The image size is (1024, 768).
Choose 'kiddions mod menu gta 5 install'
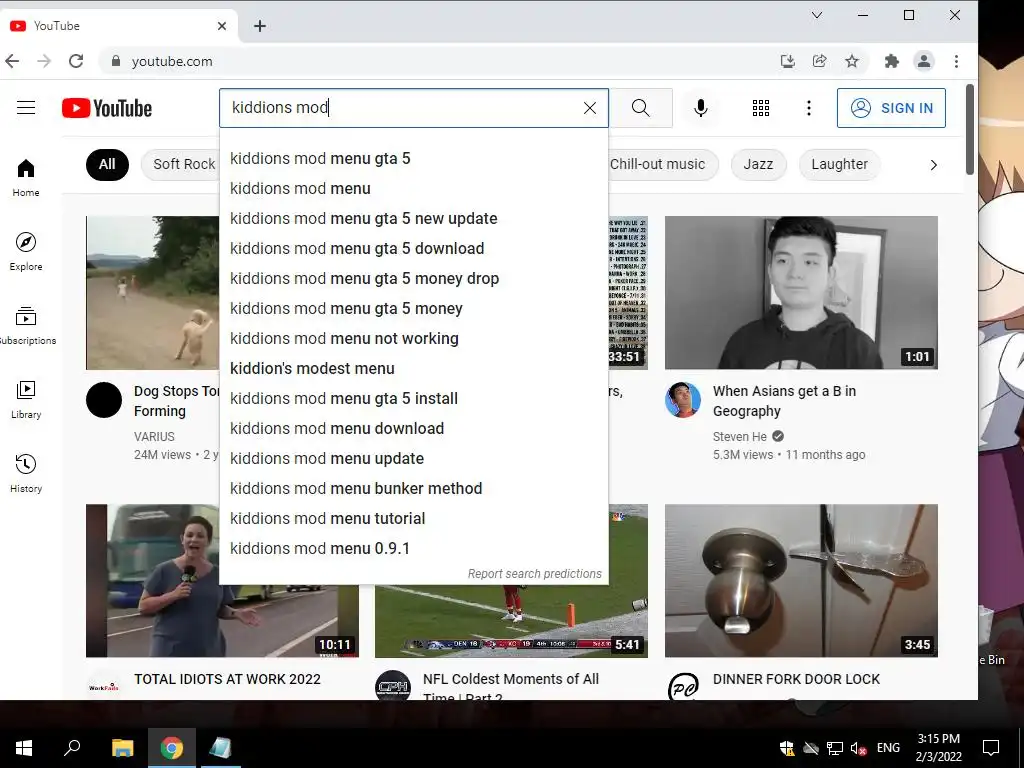tap(413, 399)
